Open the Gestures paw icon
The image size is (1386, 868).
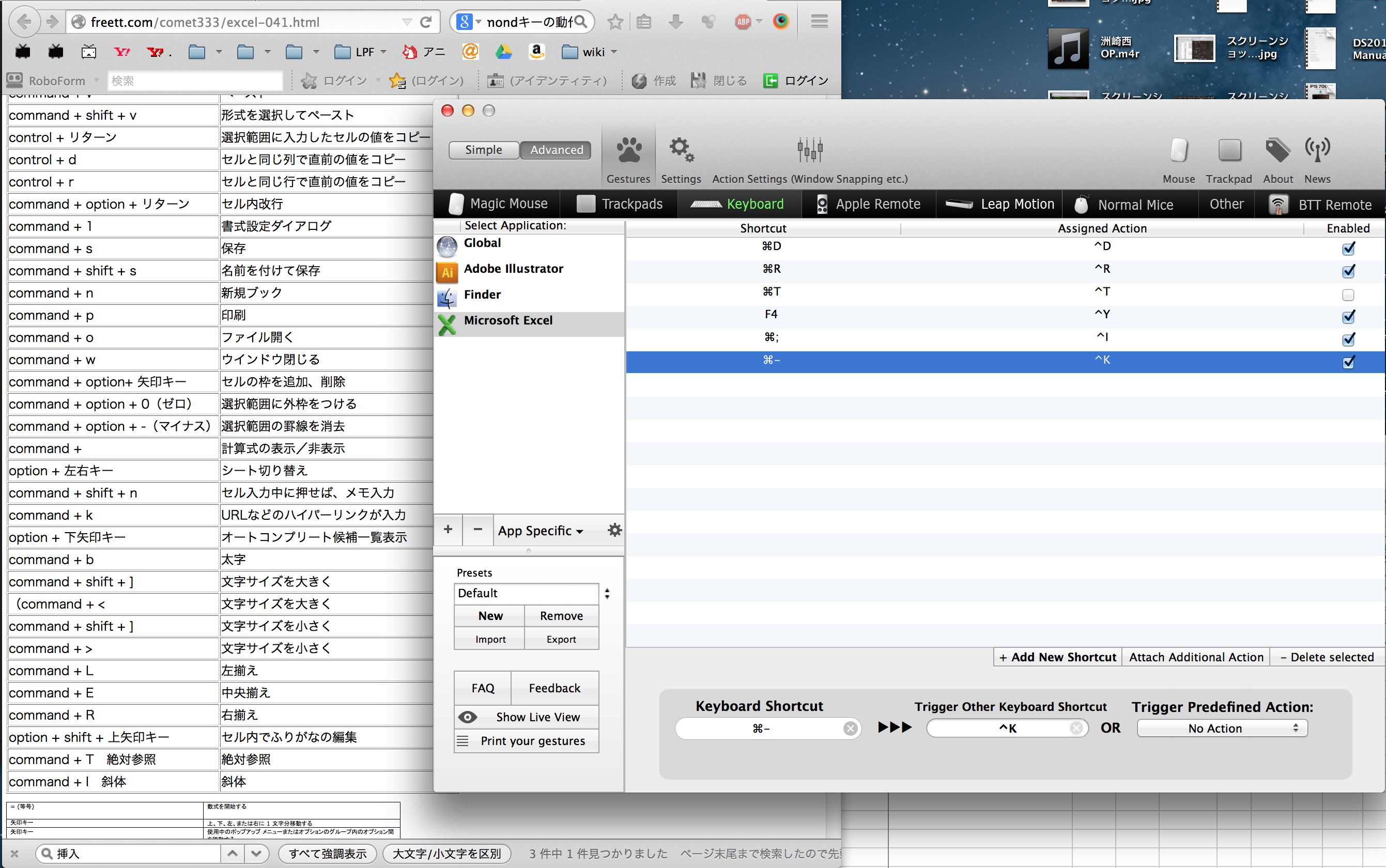[629, 150]
